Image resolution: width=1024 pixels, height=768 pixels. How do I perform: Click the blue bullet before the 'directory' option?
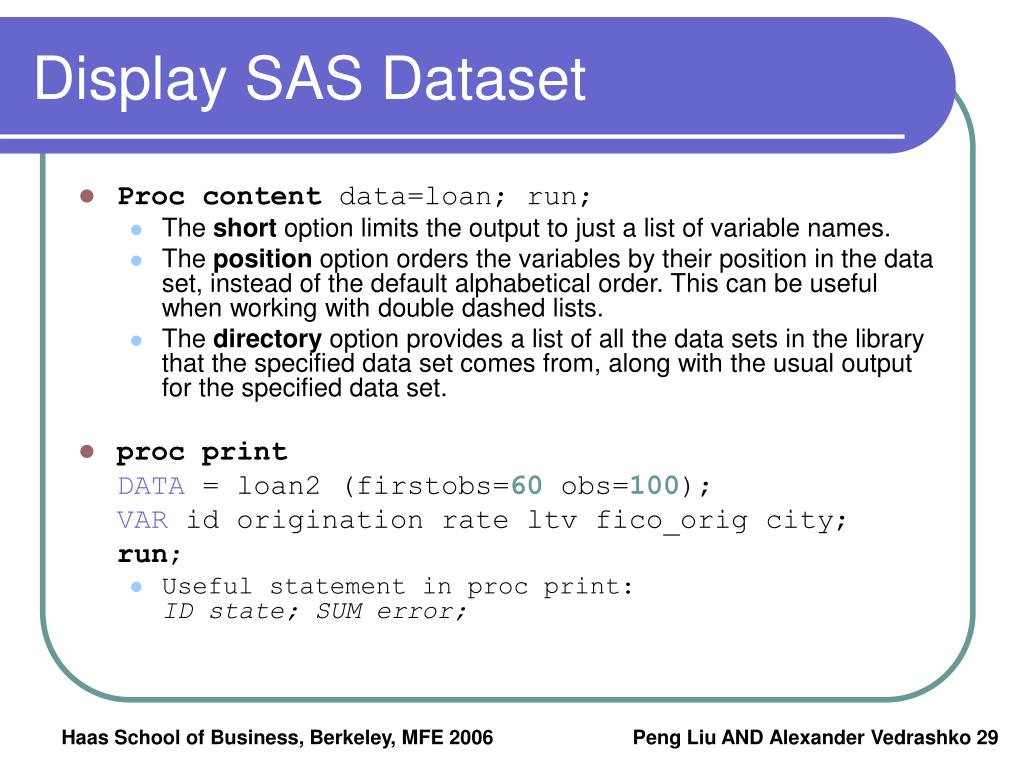tap(136, 340)
